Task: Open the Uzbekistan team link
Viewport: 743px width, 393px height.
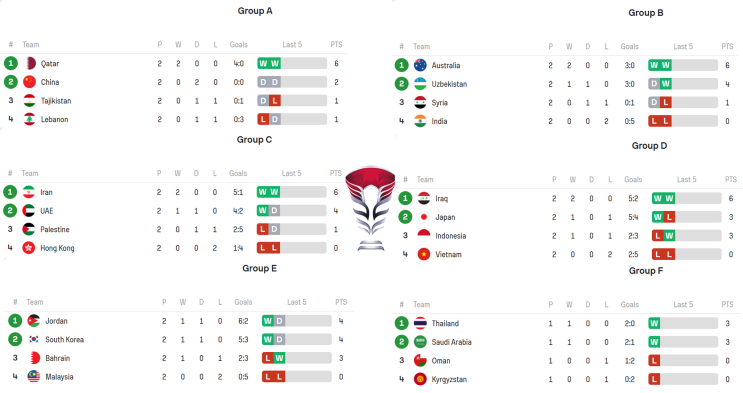Action: click(x=449, y=84)
